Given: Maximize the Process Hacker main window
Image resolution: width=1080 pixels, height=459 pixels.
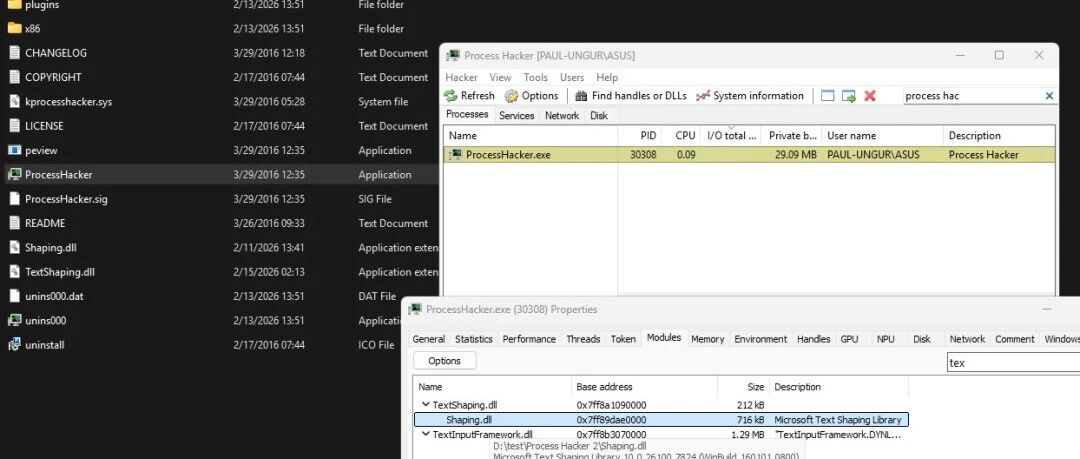Looking at the screenshot, I should (999, 55).
